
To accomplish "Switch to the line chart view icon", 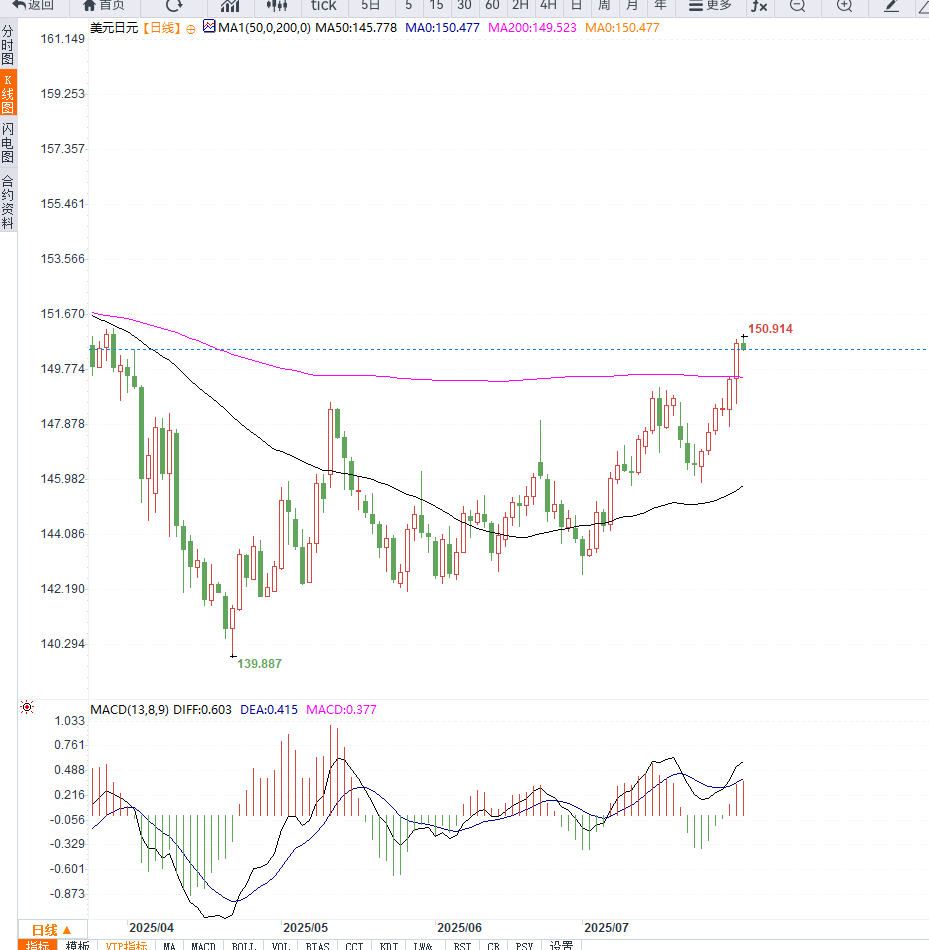I will 230,5.
